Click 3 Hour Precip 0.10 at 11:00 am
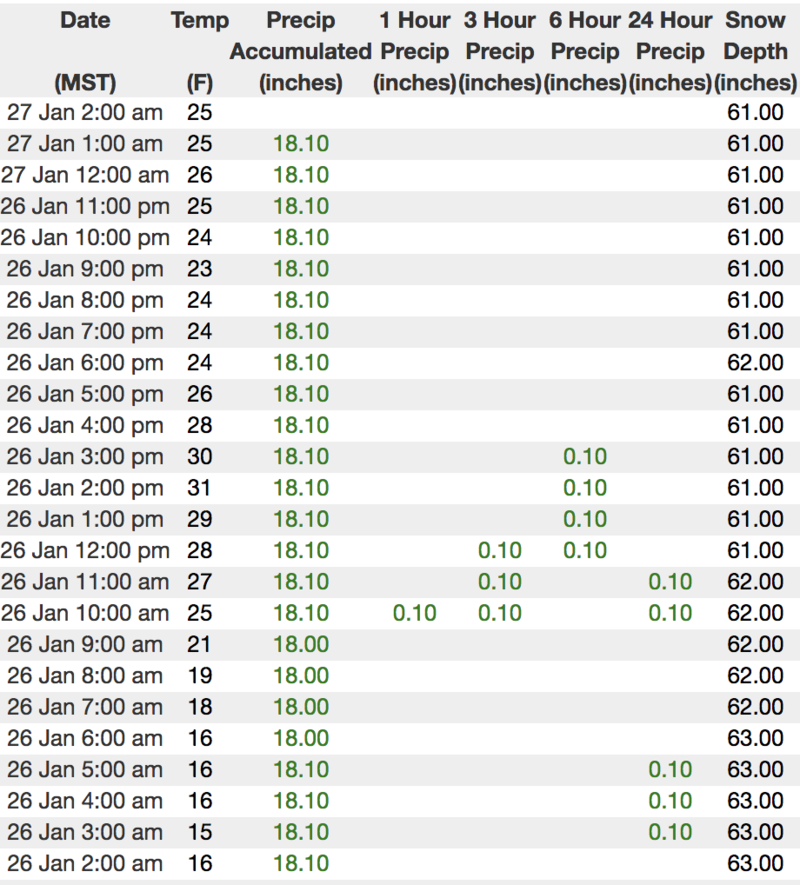This screenshot has width=800, height=885. point(500,581)
